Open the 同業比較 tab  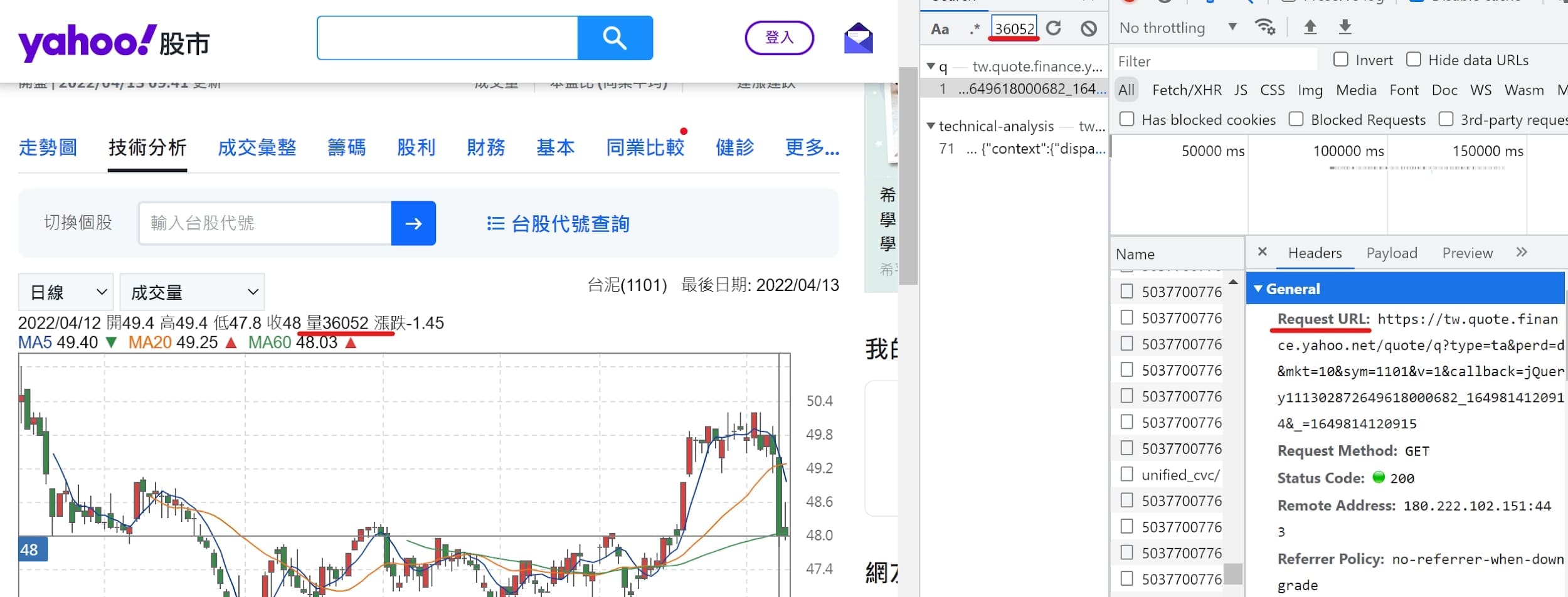645,148
